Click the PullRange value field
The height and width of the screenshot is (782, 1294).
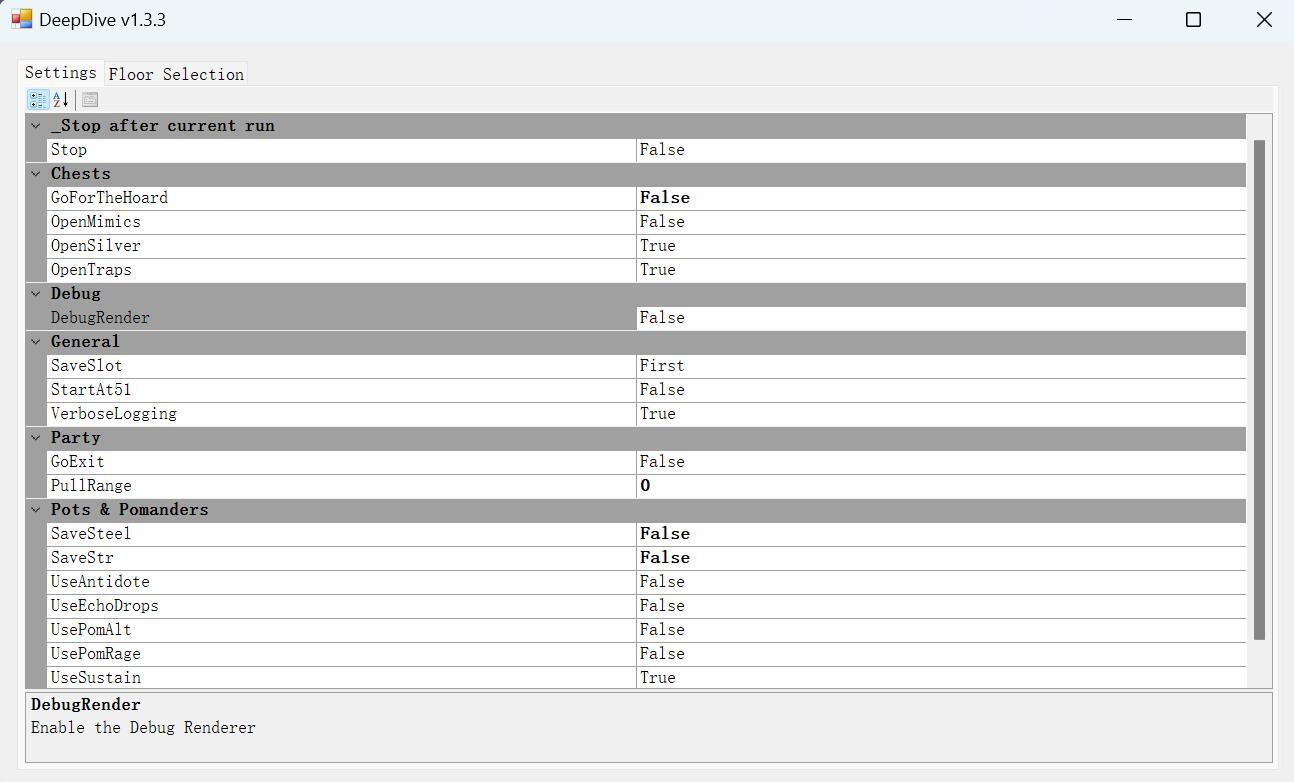[940, 486]
